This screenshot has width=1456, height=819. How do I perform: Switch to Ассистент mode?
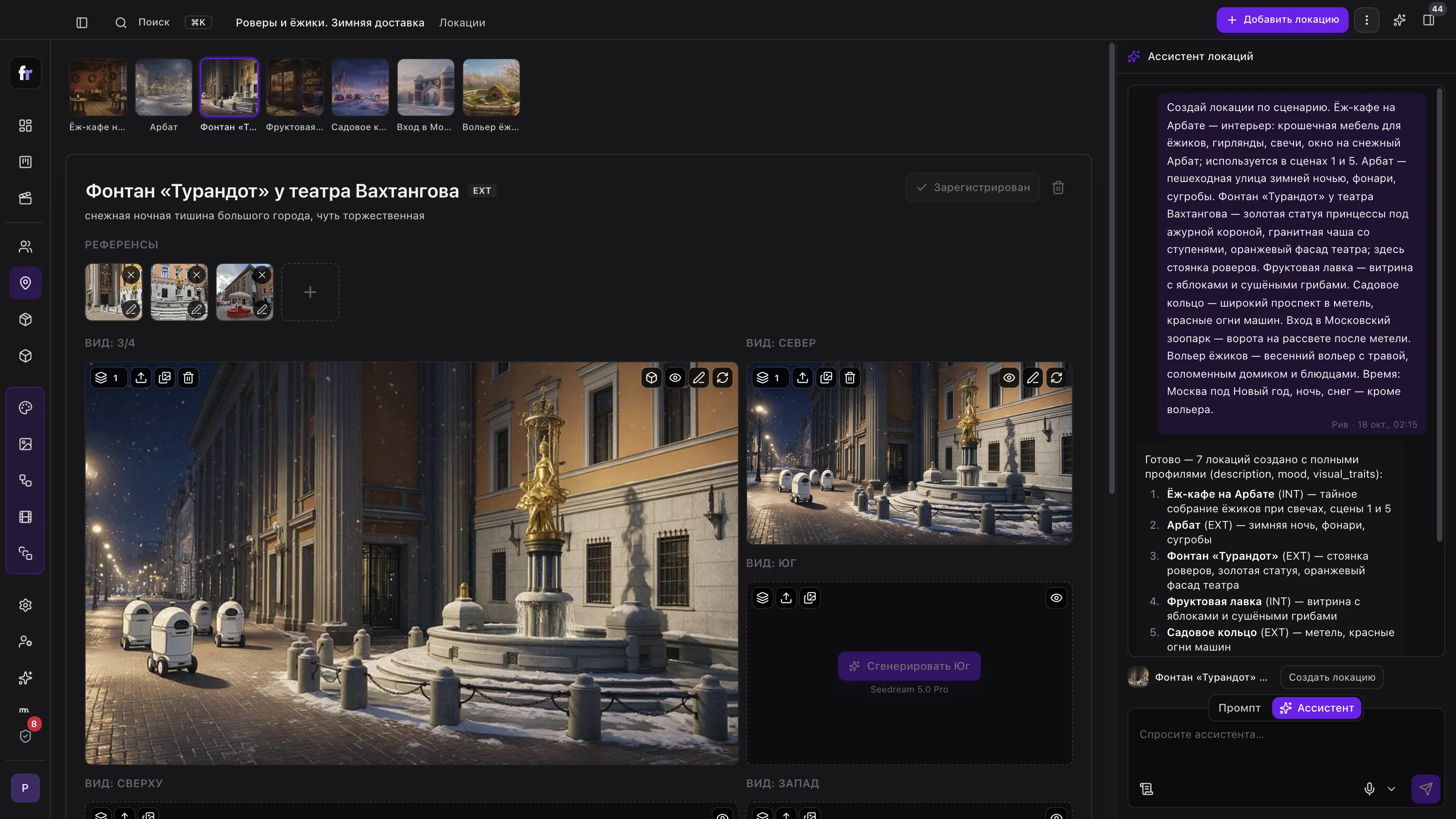coord(1316,708)
